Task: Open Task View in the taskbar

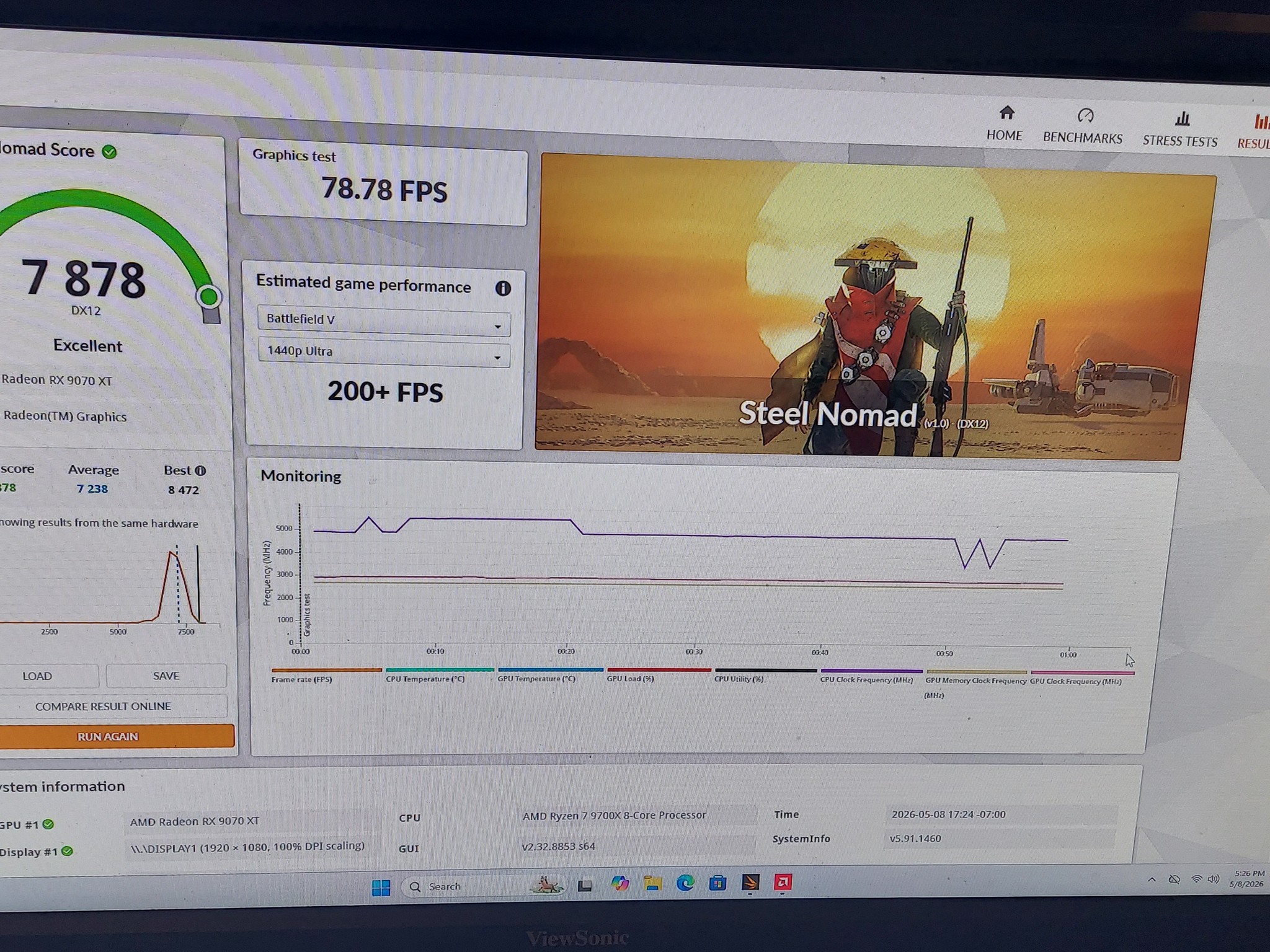Action: tap(585, 885)
